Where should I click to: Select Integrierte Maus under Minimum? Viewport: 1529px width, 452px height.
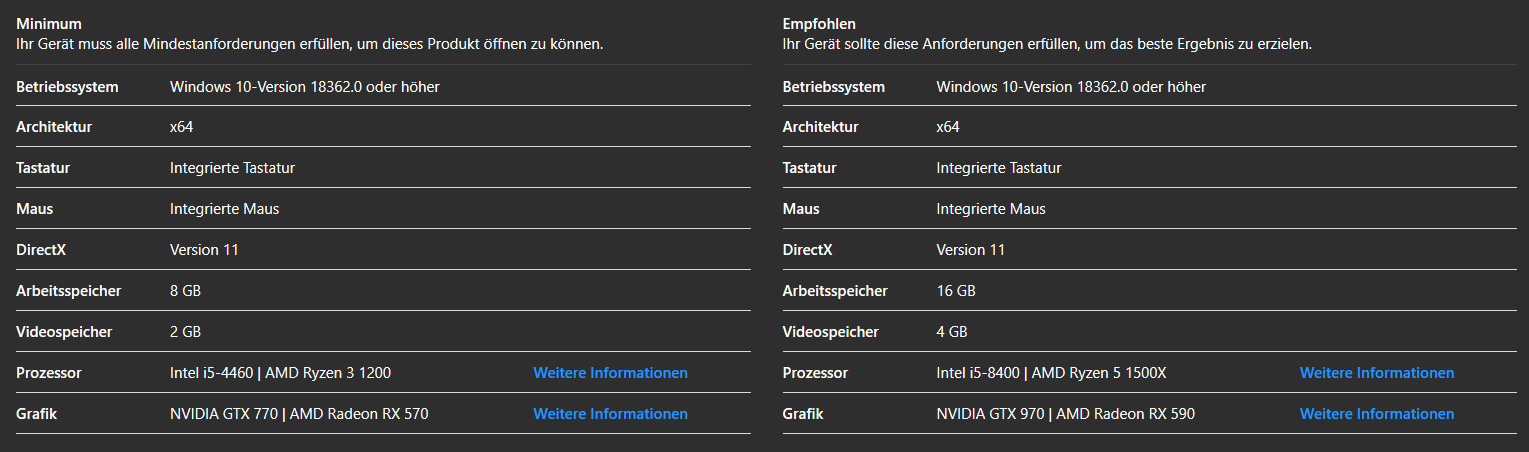pyautogui.click(x=224, y=209)
